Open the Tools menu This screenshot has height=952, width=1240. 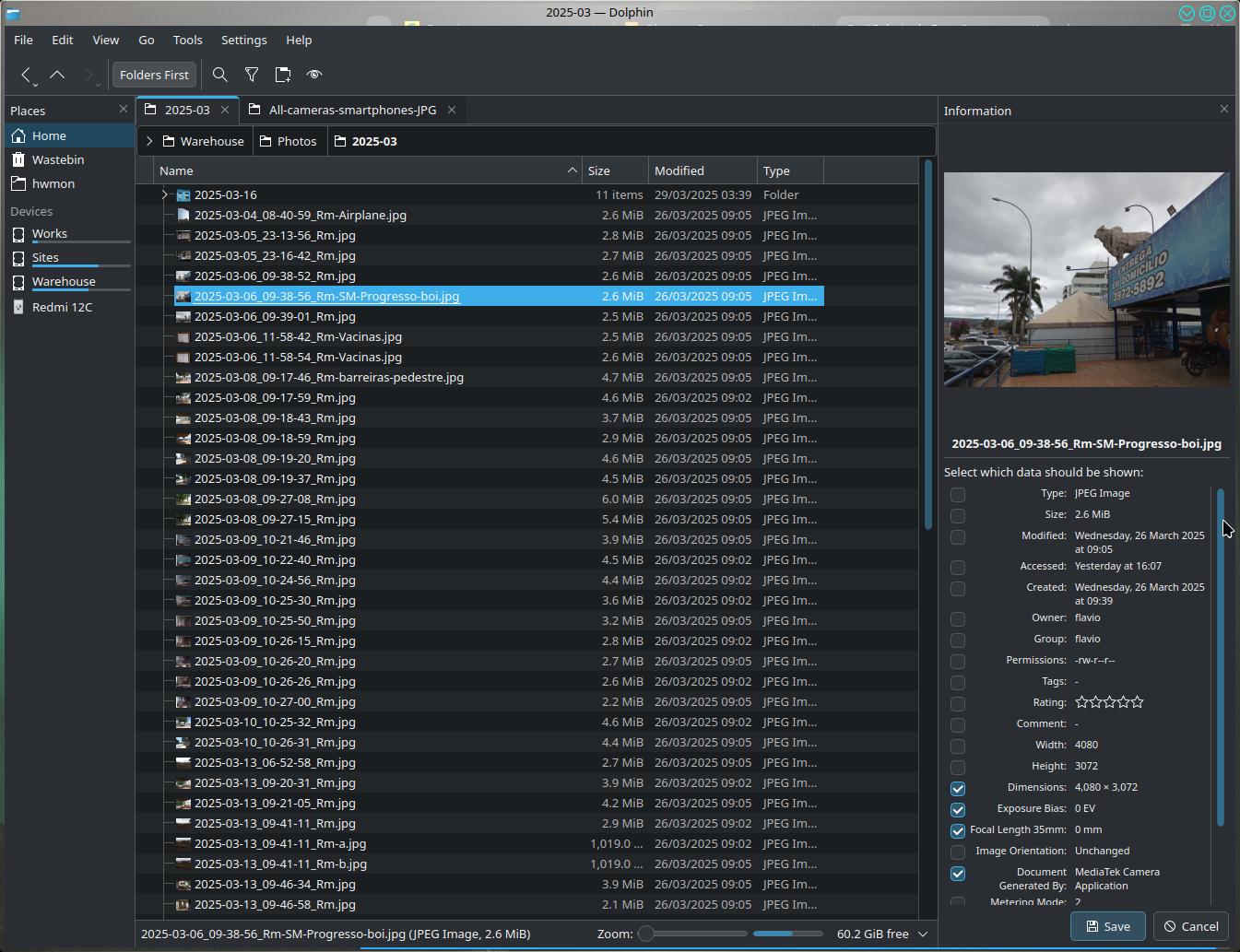point(187,40)
